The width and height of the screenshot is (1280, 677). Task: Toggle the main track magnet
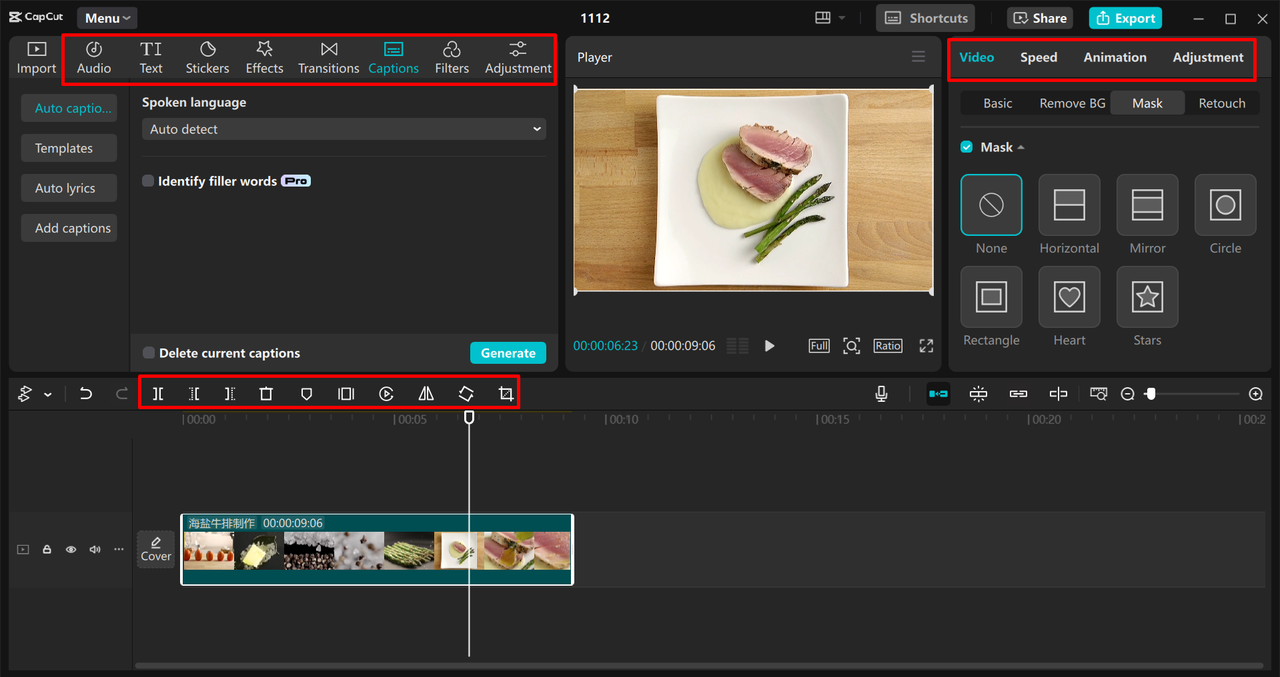click(938, 394)
